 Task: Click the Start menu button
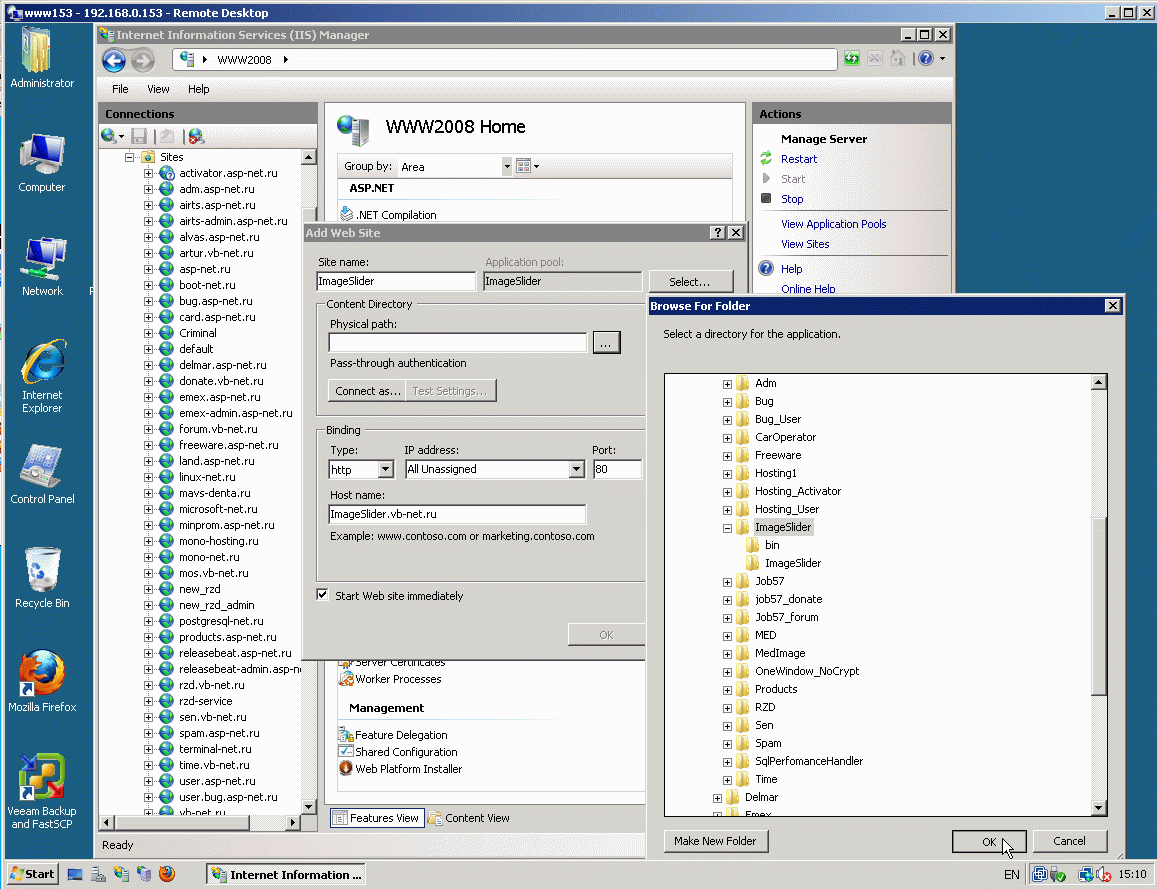click(x=33, y=874)
